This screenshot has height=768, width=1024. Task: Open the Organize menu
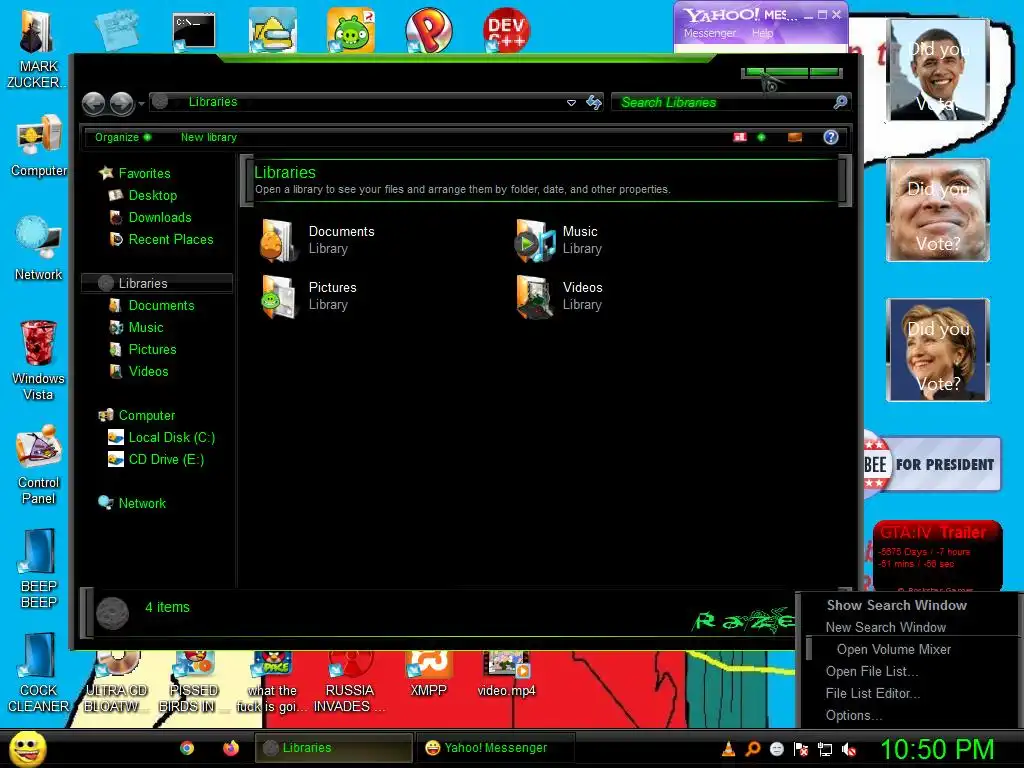[123, 137]
